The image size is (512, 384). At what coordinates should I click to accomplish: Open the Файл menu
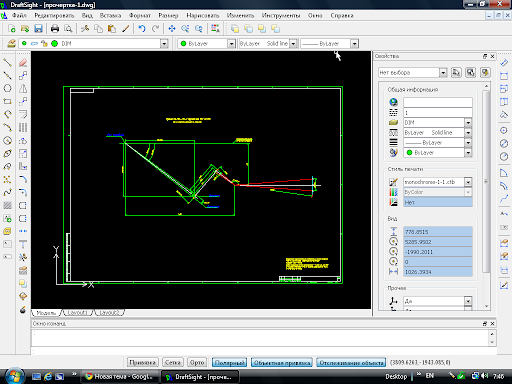click(x=19, y=16)
